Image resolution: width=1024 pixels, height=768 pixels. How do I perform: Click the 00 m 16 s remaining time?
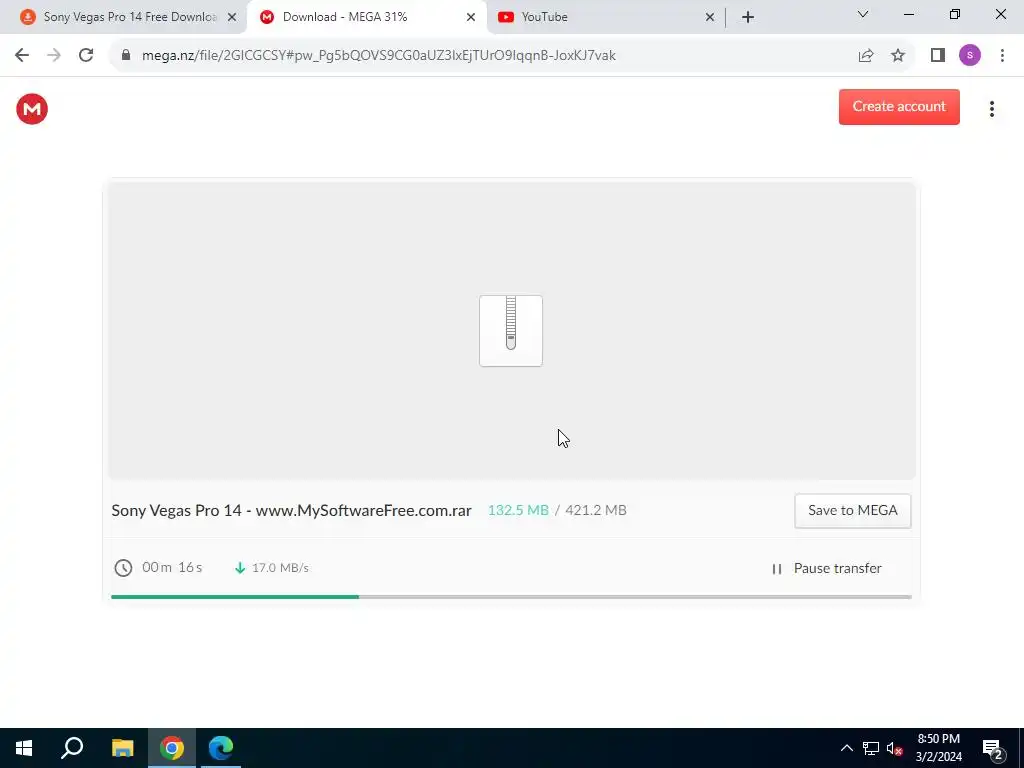pyautogui.click(x=172, y=567)
